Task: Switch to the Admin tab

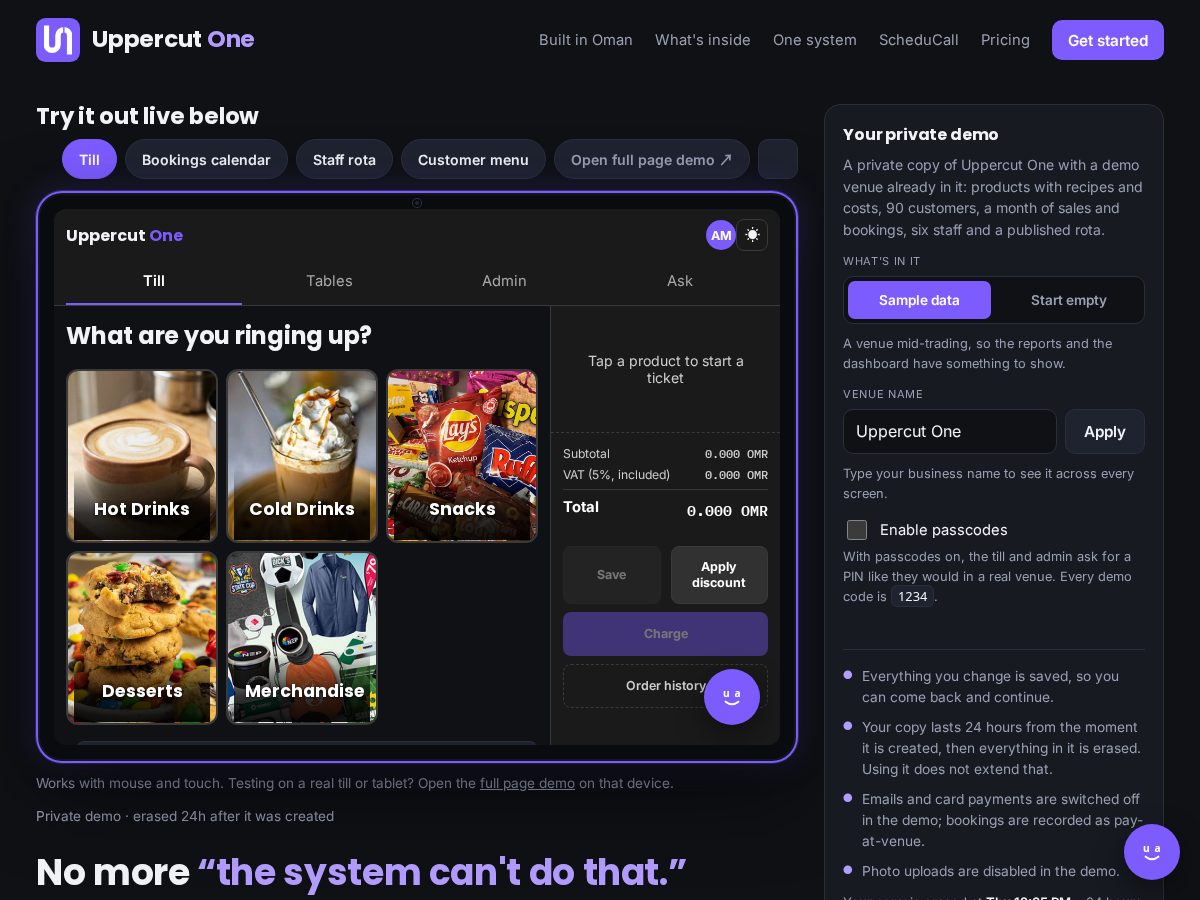Action: (x=504, y=281)
